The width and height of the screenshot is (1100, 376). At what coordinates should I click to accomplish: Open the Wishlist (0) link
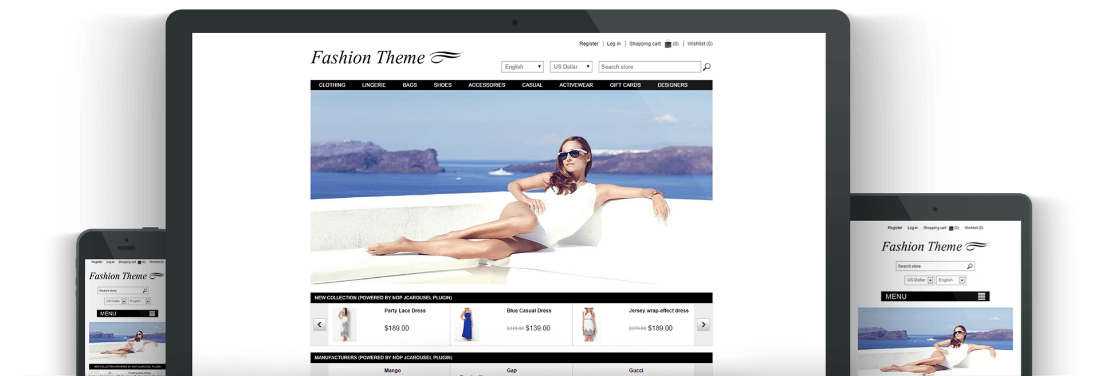point(700,43)
